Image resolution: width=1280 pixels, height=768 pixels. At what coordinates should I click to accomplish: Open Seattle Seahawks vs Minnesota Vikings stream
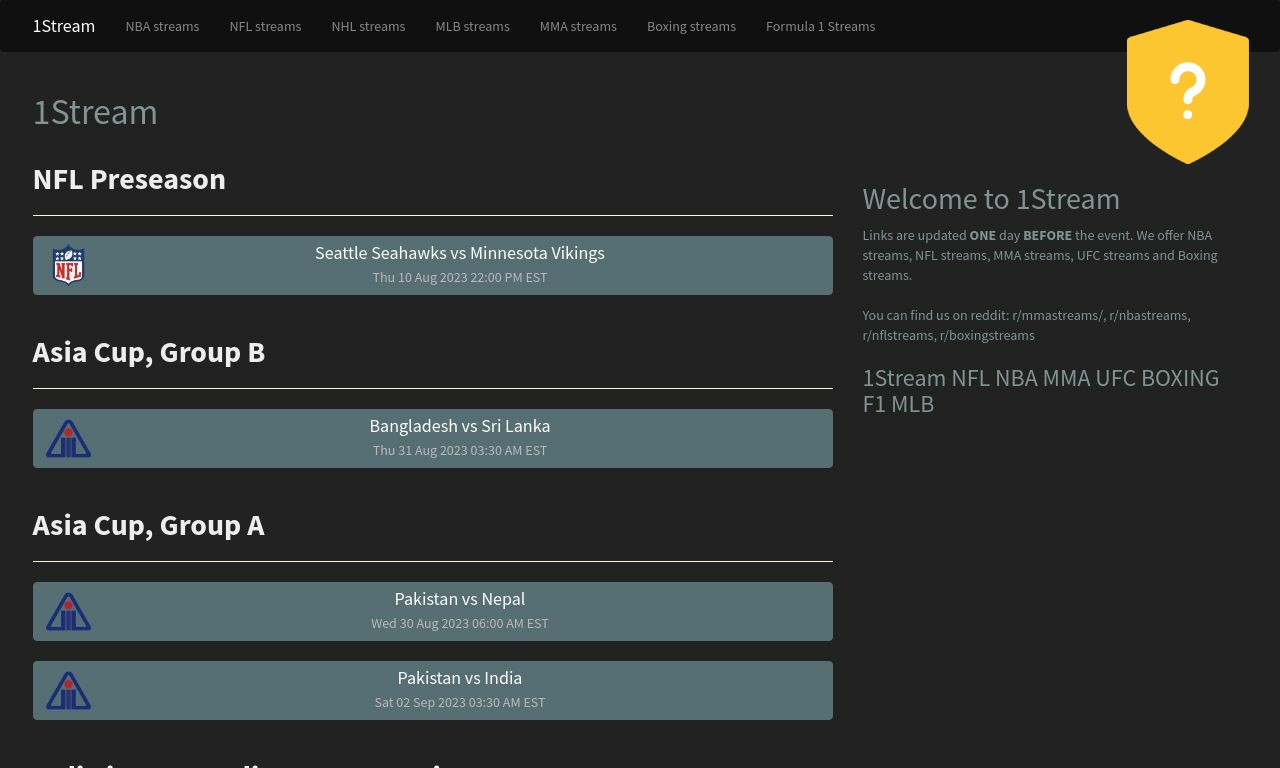(433, 265)
